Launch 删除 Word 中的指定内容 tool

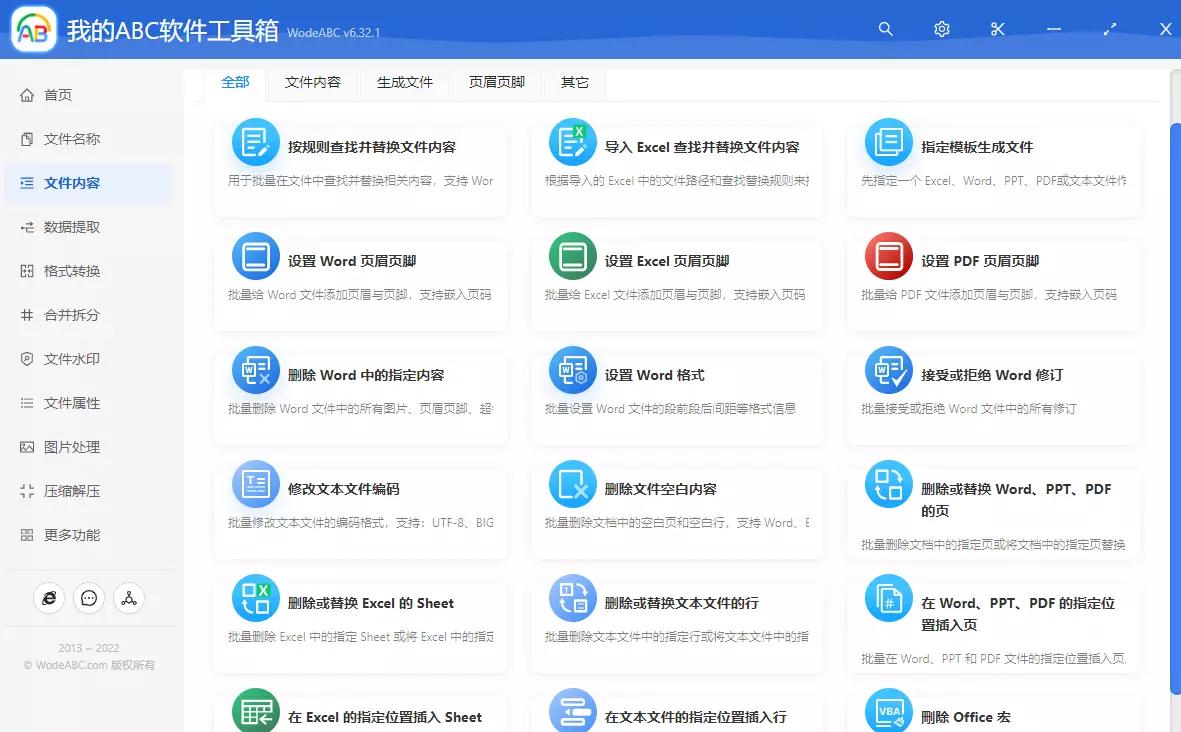[360, 393]
